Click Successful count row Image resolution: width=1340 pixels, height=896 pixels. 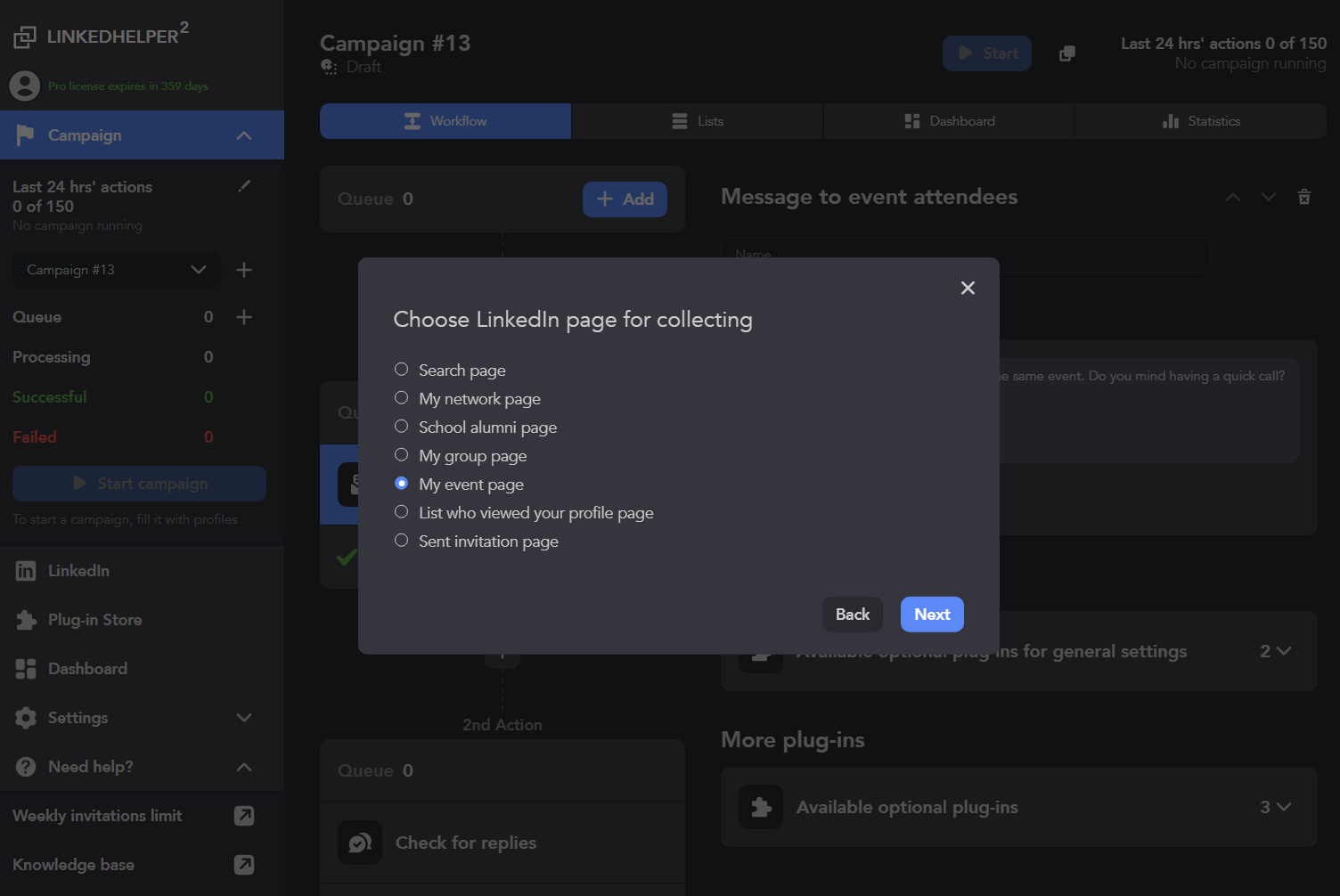click(113, 397)
